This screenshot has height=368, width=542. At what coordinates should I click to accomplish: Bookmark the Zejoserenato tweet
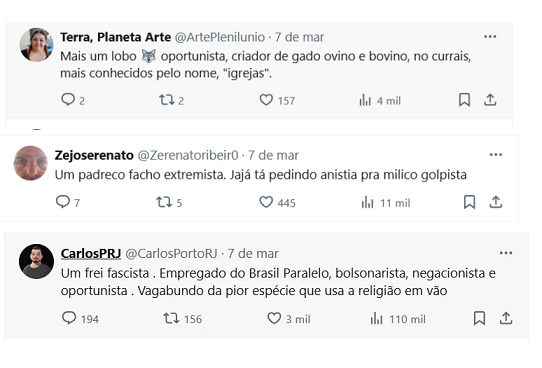point(469,202)
